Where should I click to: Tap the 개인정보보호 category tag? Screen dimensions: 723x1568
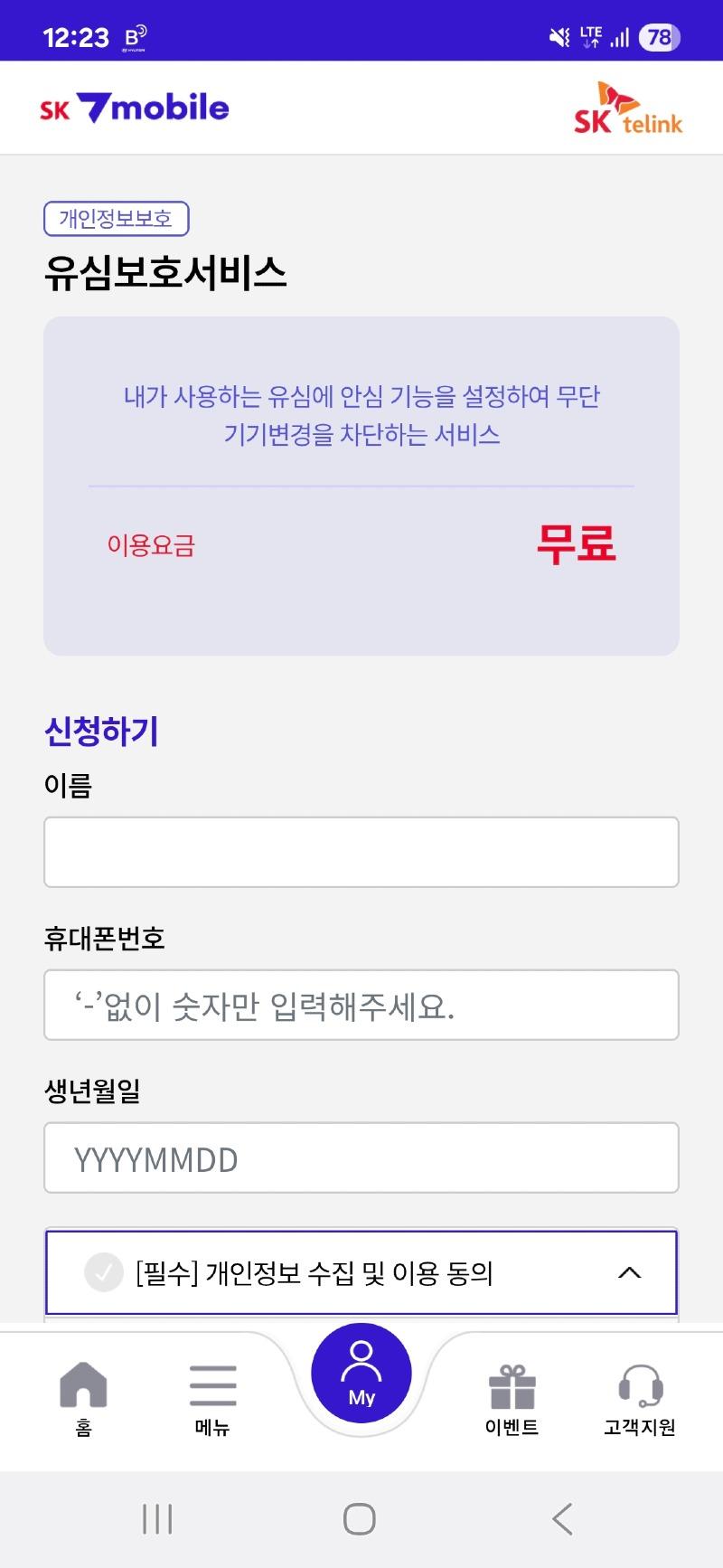116,219
